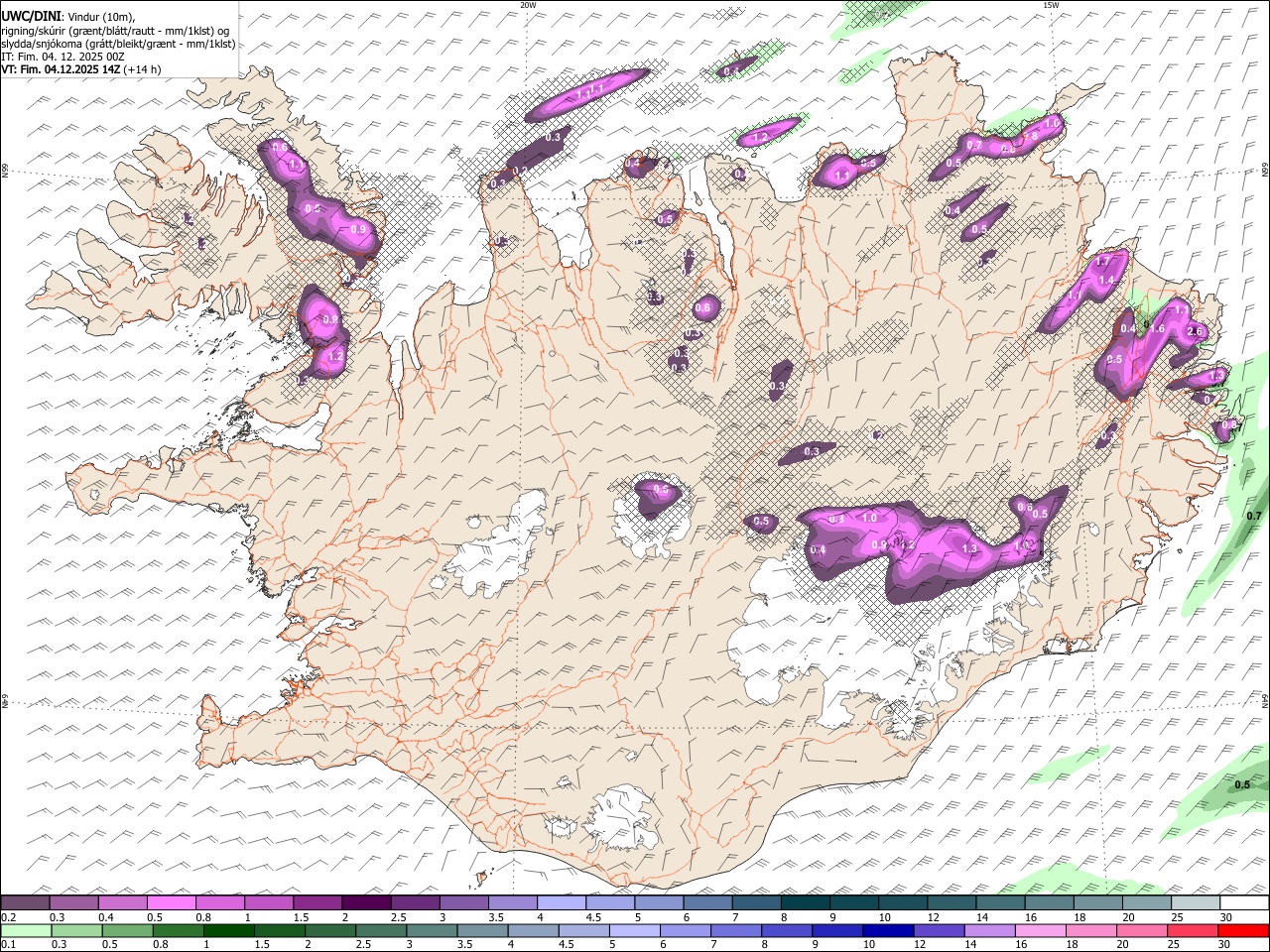Click the bottom legend swatch between 16 and 18
Image resolution: width=1270 pixels, height=952 pixels.
[x=1040, y=930]
